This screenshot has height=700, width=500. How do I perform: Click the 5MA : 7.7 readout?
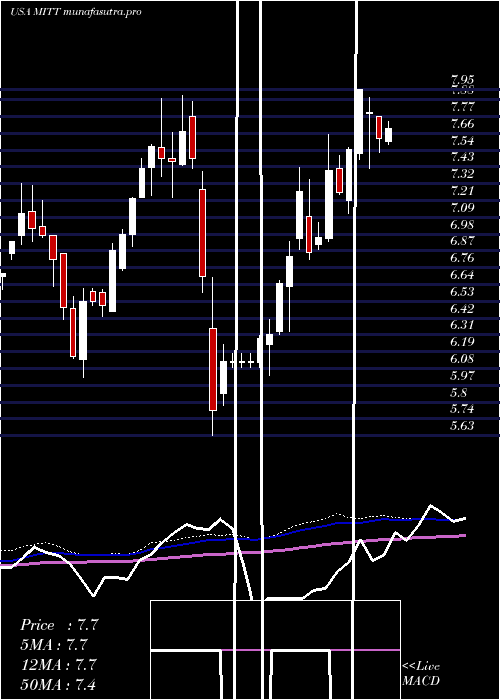tap(53, 645)
